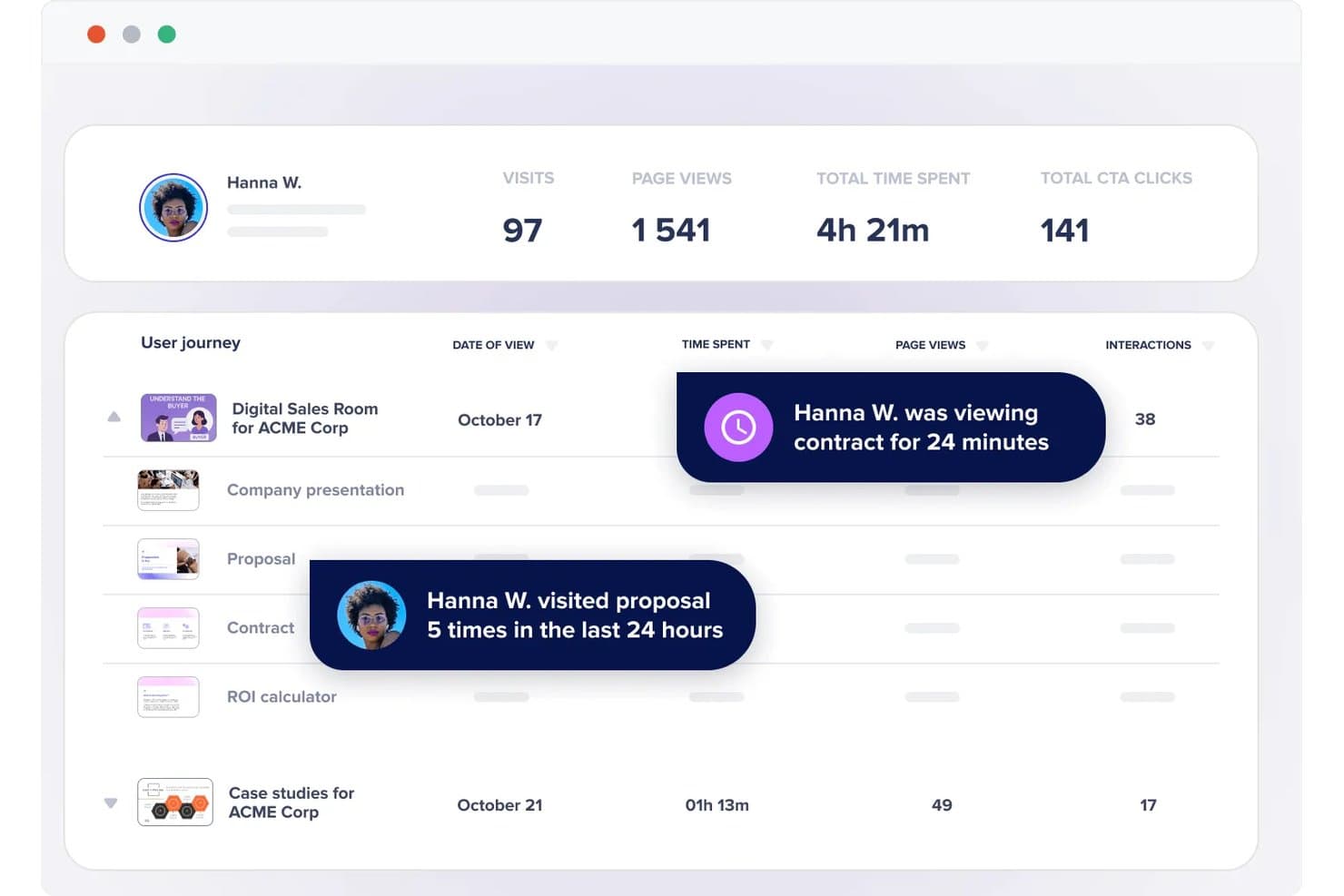Click the 'was viewing contract' notification text

pyautogui.click(x=921, y=428)
